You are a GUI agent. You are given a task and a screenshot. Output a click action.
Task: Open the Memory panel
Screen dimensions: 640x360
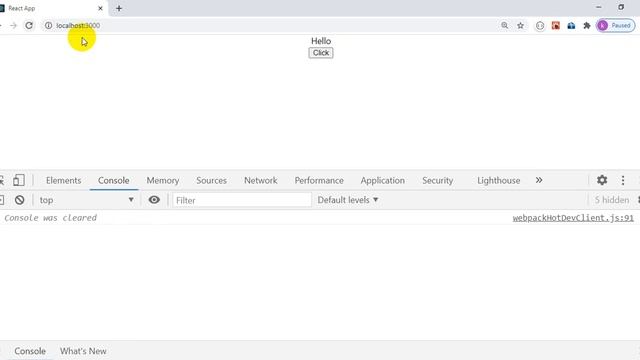click(163, 180)
